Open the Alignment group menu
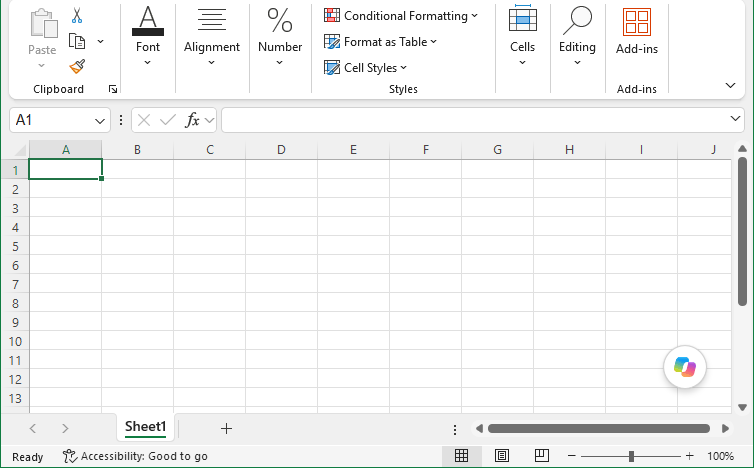This screenshot has width=754, height=468. click(212, 36)
